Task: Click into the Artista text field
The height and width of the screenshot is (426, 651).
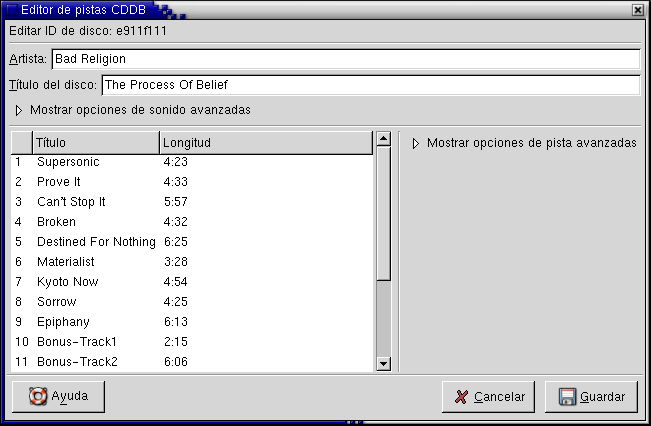Action: coord(345,59)
